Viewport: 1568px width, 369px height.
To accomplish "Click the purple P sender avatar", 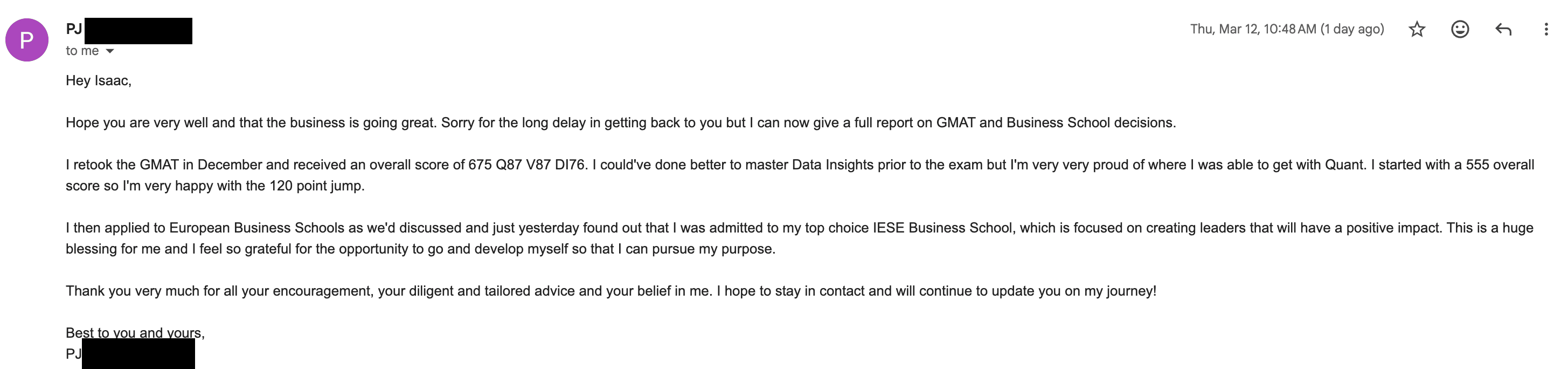I will [27, 39].
